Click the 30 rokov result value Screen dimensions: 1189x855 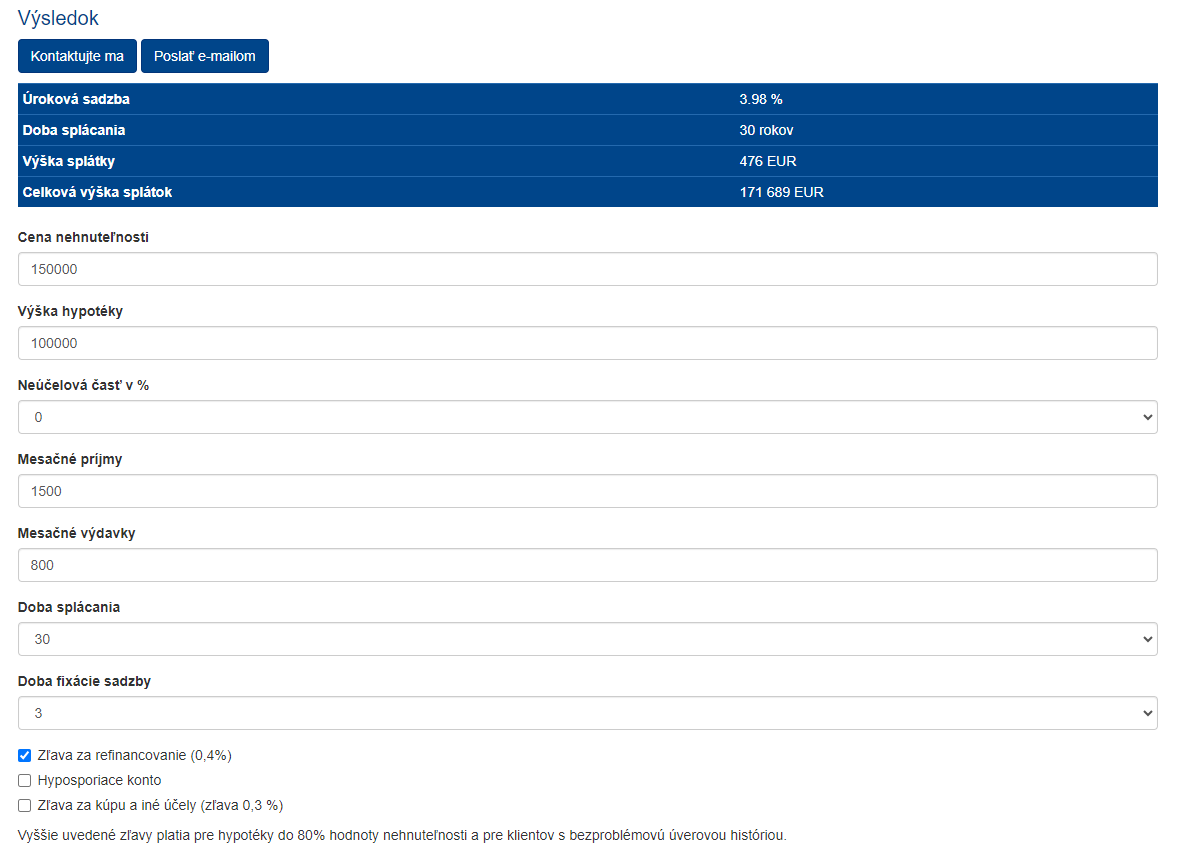[766, 130]
